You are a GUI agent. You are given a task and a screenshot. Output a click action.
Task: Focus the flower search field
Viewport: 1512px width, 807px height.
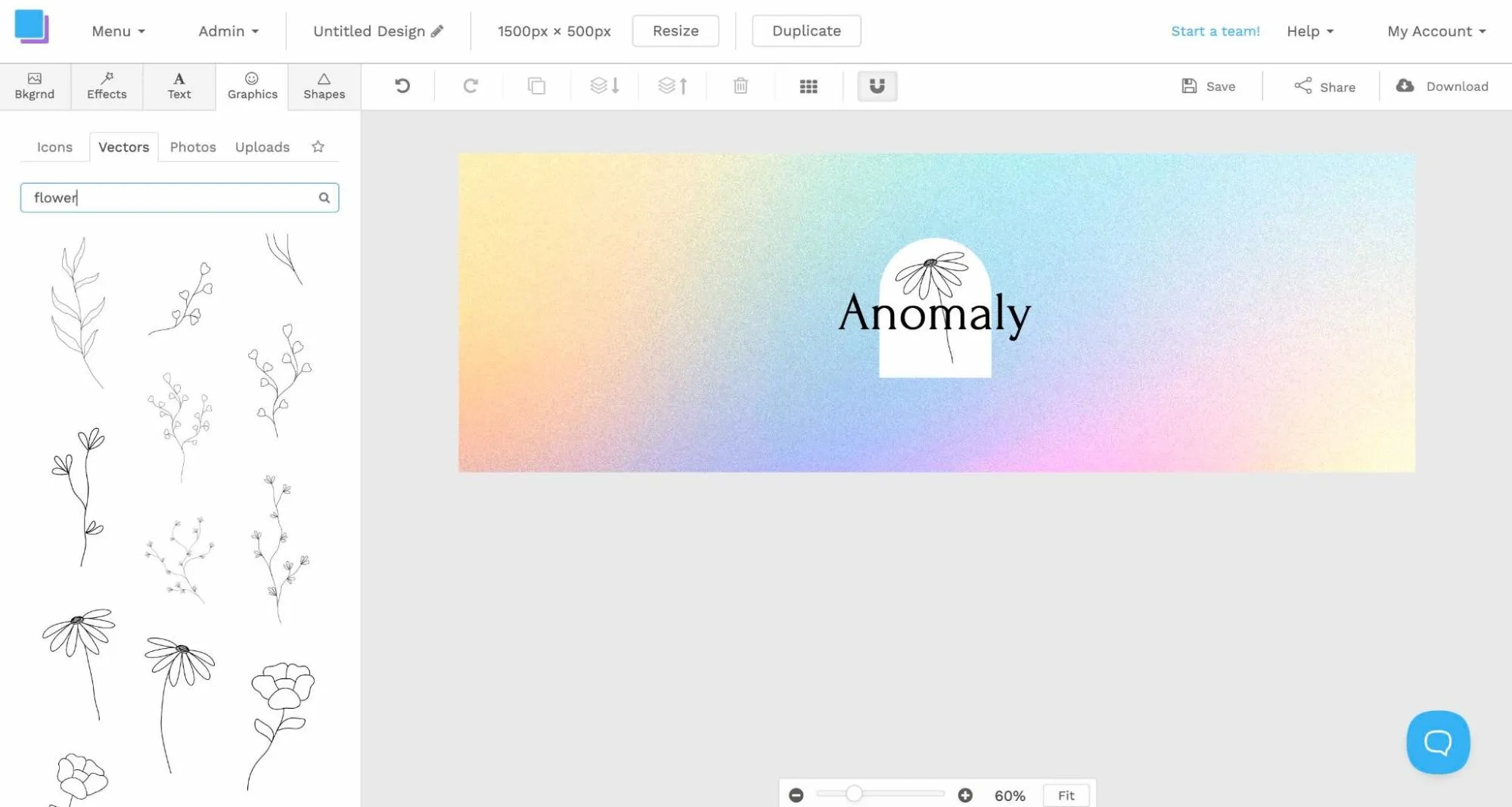pos(179,197)
